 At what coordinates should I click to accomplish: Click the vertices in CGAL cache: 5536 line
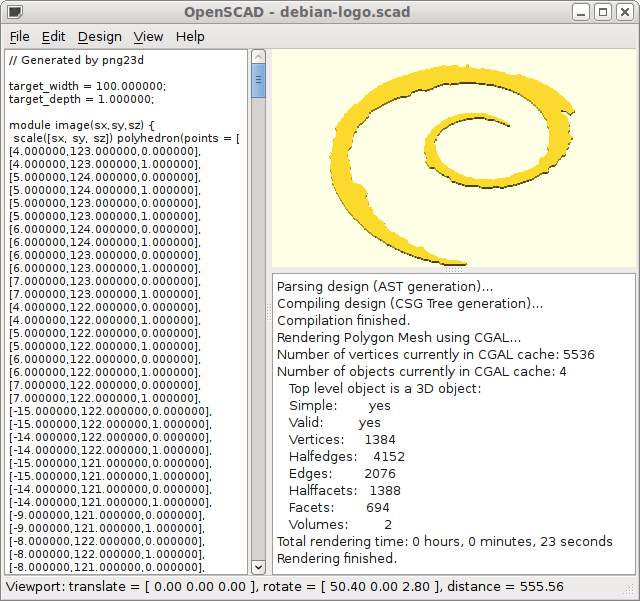pos(436,355)
